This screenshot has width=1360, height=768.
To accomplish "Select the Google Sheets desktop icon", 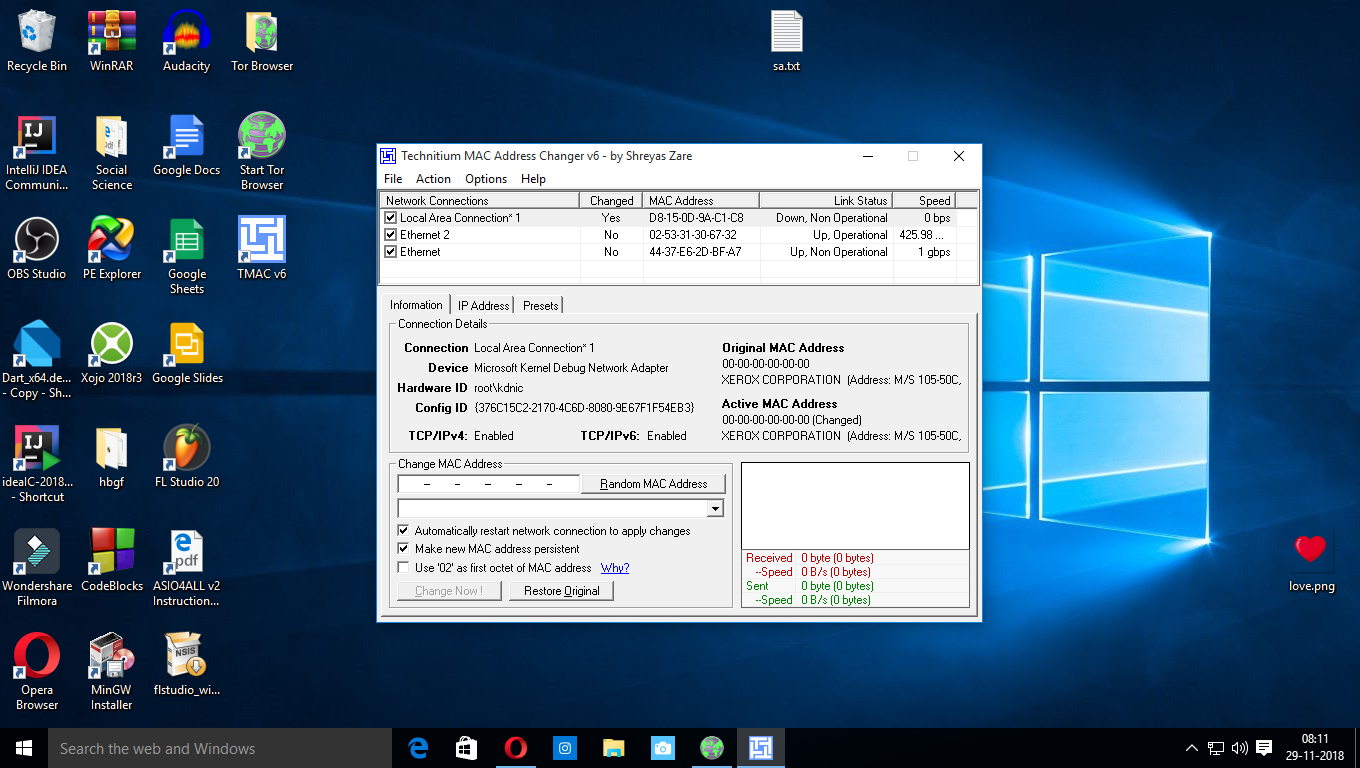I will pyautogui.click(x=187, y=257).
